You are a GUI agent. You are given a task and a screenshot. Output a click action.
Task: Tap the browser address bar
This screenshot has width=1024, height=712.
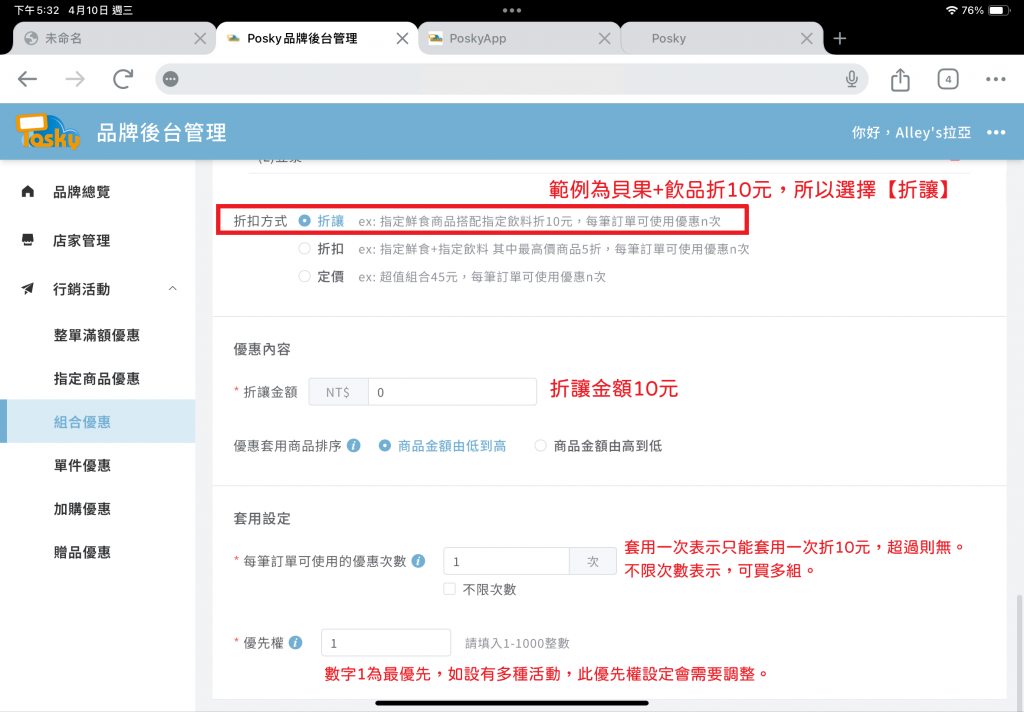click(512, 79)
